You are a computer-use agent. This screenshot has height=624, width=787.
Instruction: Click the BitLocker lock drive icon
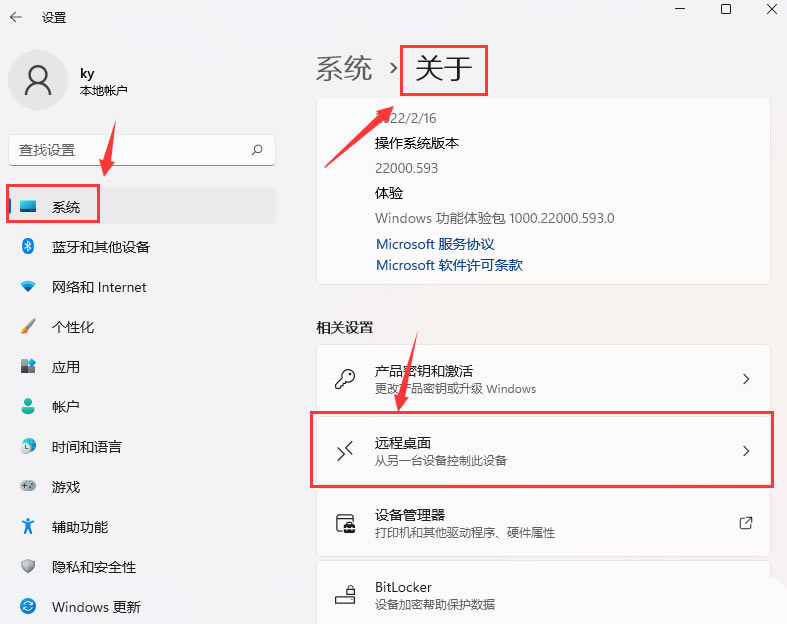[345, 595]
